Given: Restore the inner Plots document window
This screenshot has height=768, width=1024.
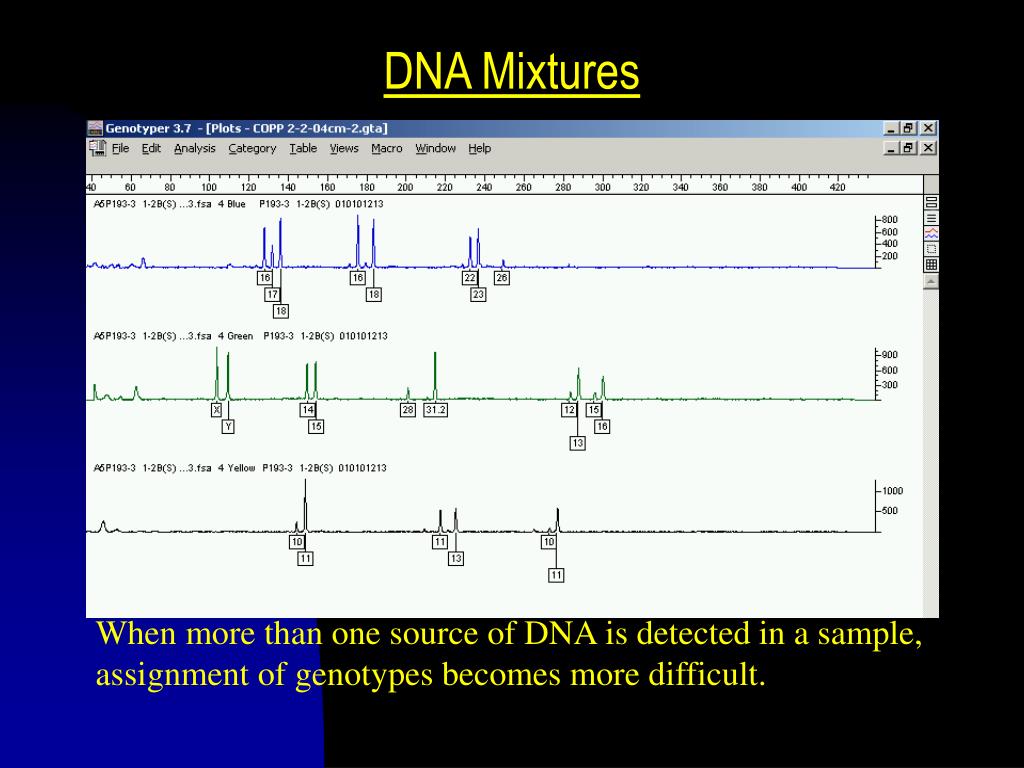Looking at the screenshot, I should pyautogui.click(x=908, y=148).
